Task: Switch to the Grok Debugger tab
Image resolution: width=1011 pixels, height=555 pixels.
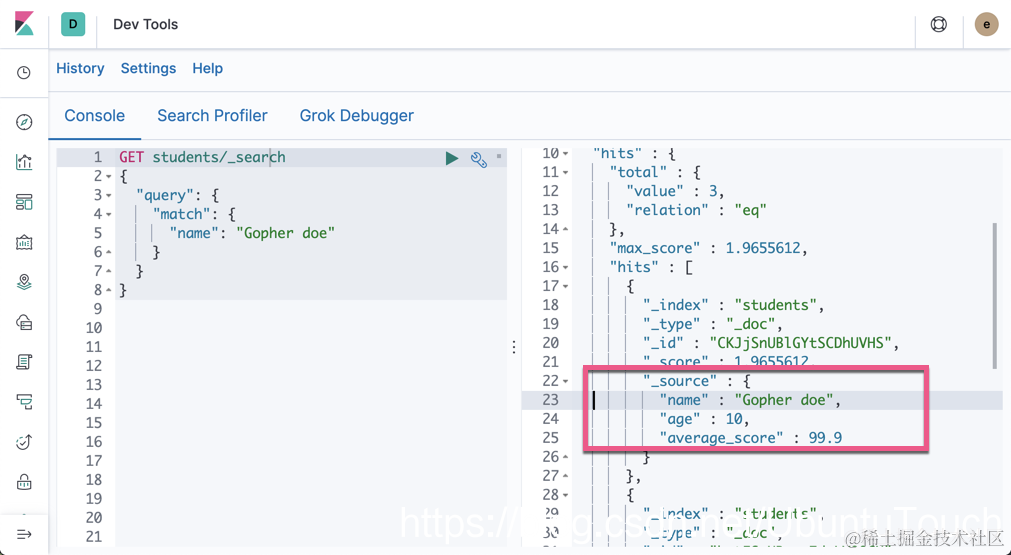Action: point(357,115)
